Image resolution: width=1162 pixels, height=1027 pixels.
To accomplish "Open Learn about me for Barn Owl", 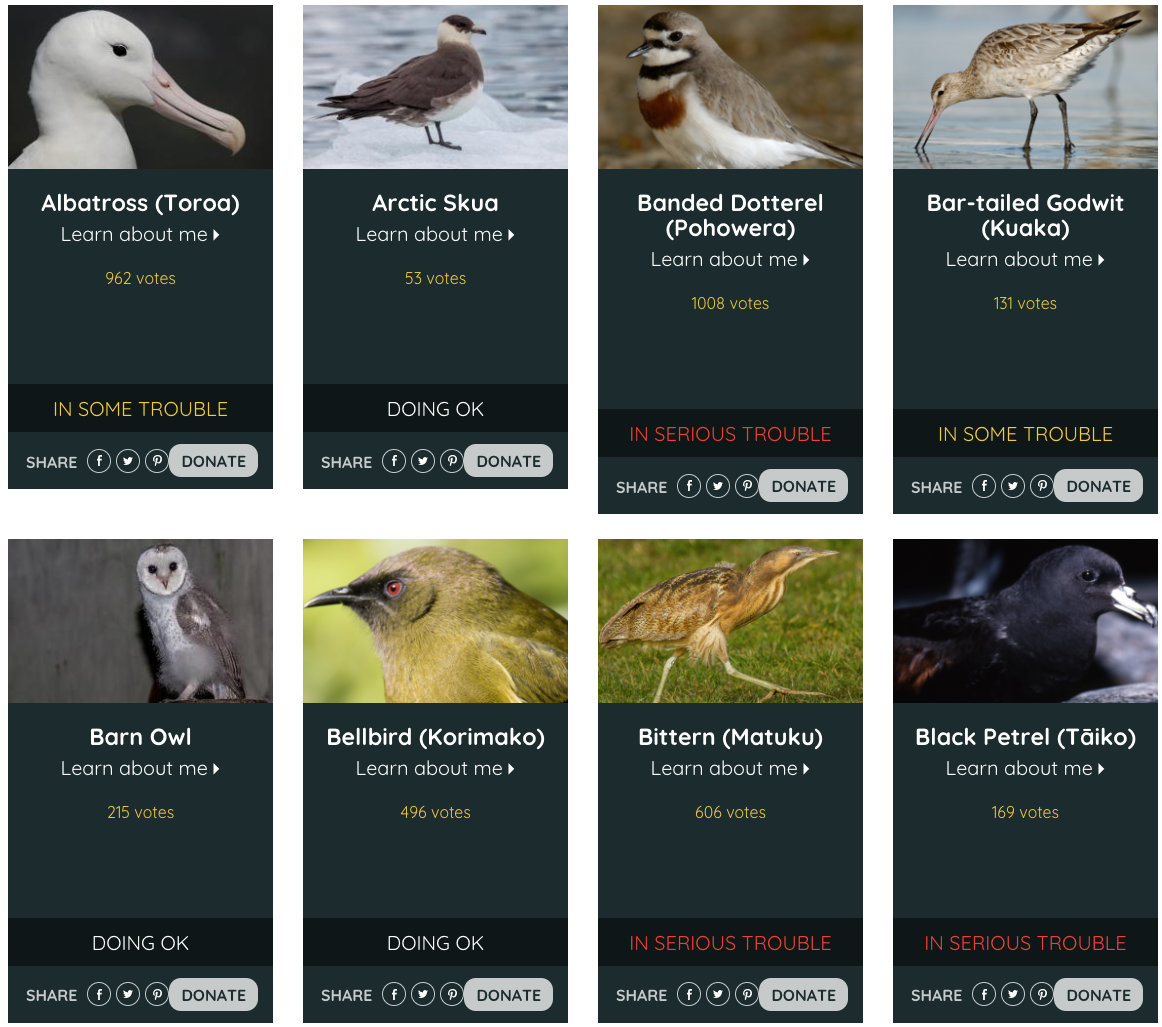I will pos(140,769).
